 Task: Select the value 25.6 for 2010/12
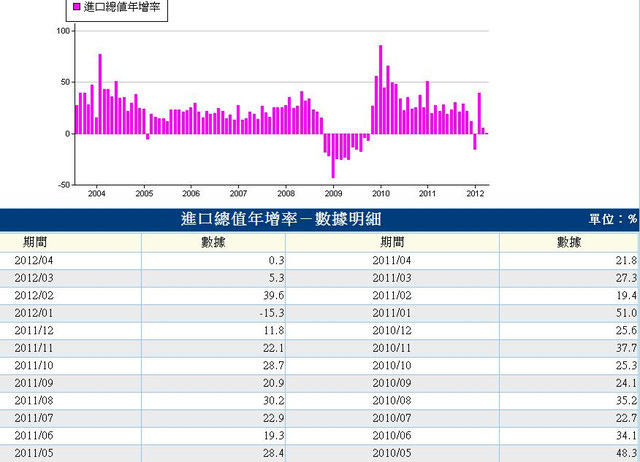tap(569, 331)
